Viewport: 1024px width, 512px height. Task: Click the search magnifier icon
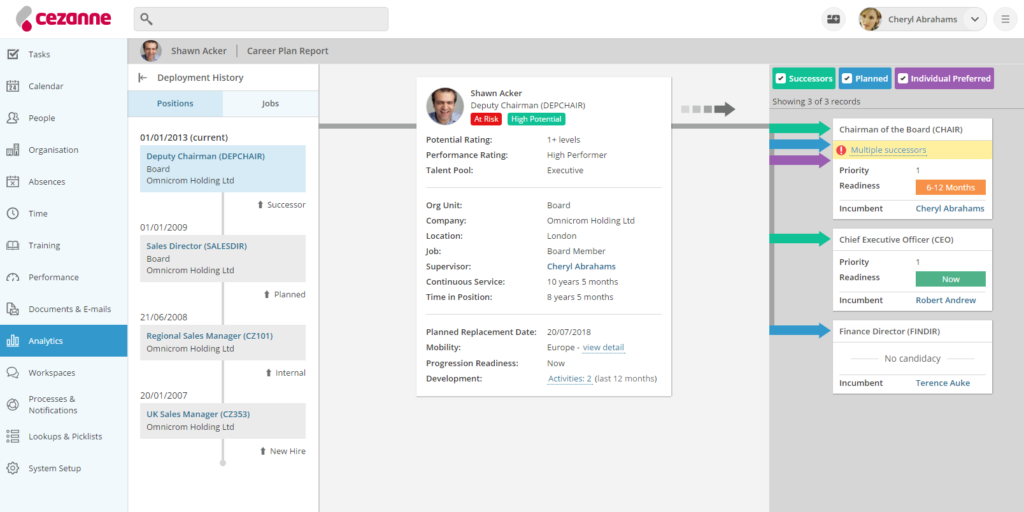tap(146, 20)
